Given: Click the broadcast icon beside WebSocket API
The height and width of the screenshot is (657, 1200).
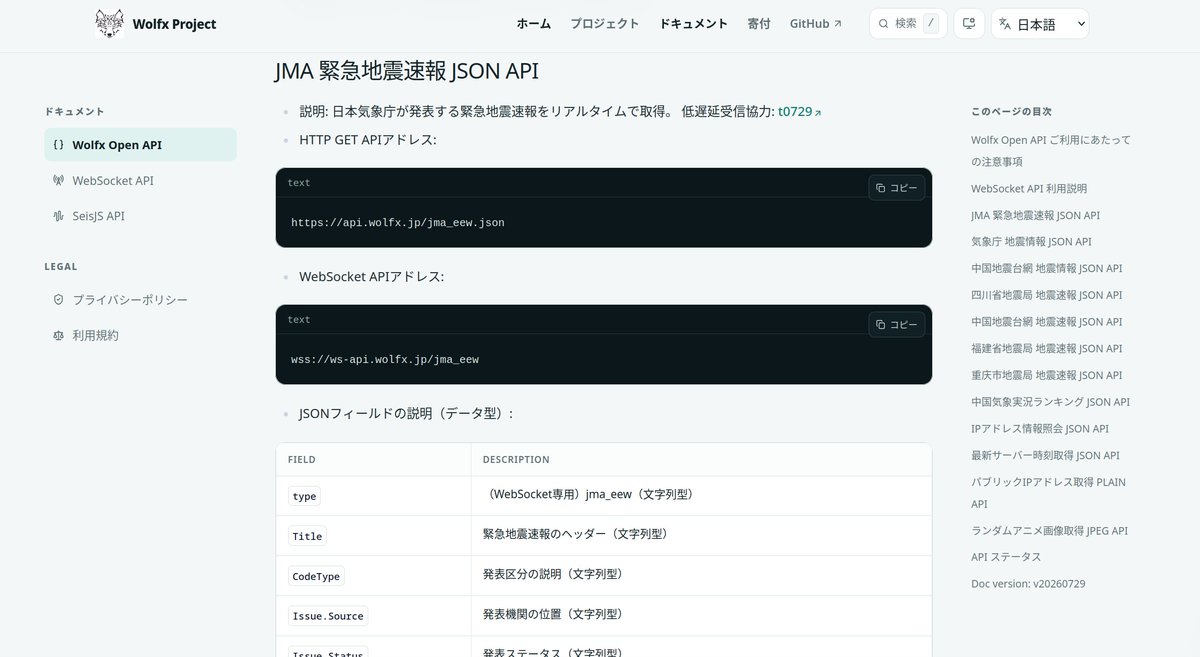Looking at the screenshot, I should pos(58,181).
